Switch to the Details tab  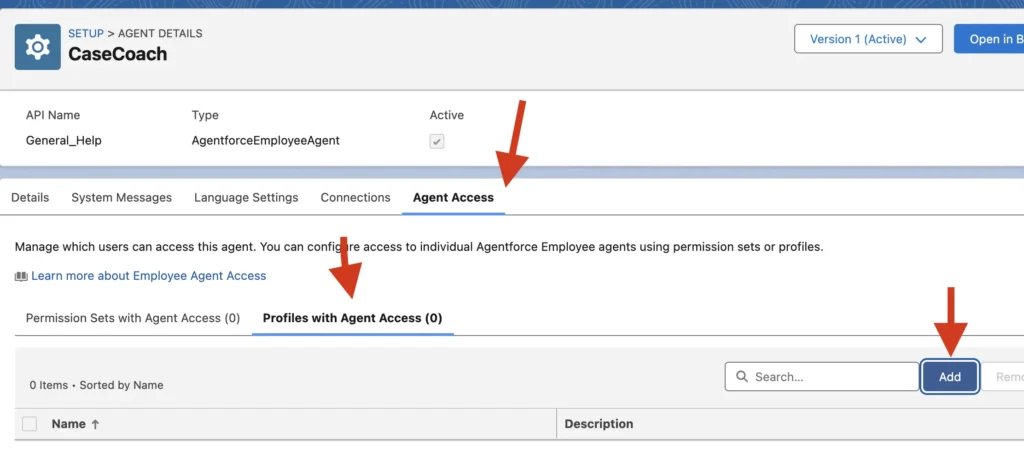[30, 198]
